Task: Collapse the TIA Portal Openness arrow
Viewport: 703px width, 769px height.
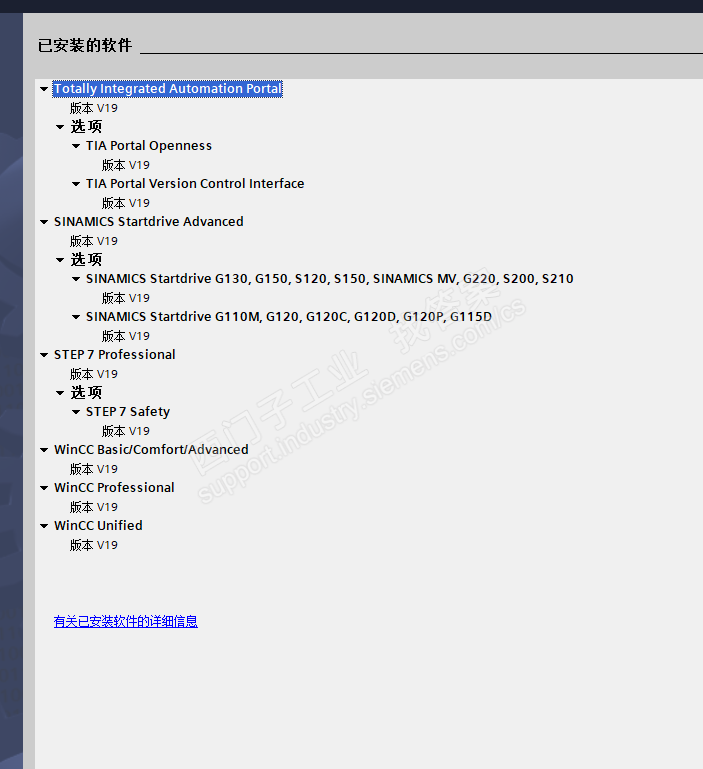Action: pos(76,146)
